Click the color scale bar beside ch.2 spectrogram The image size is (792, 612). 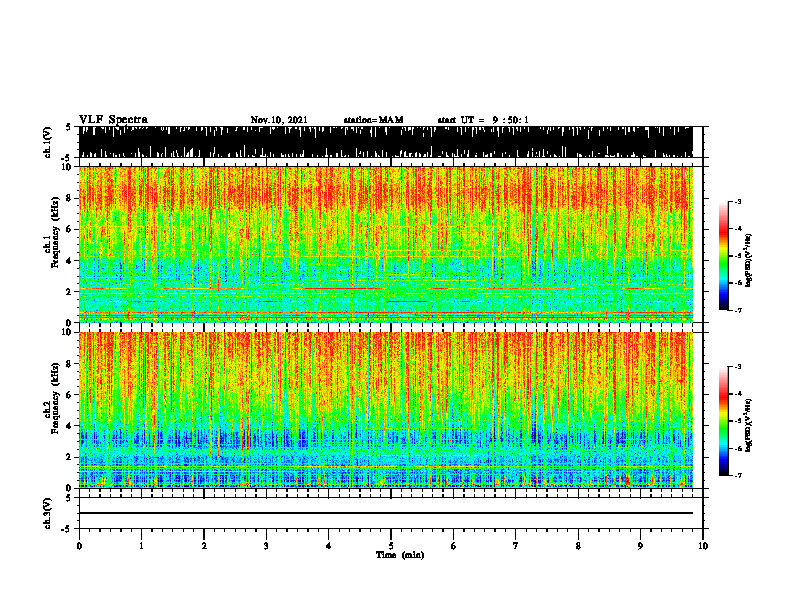[724, 421]
